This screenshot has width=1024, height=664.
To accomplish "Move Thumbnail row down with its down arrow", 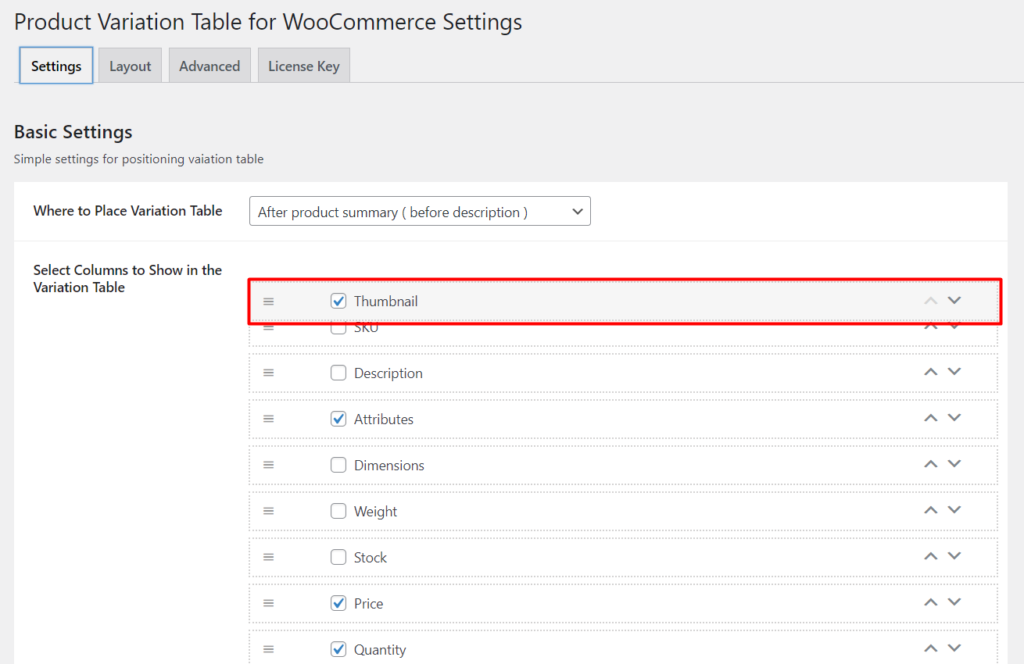I will 954,300.
